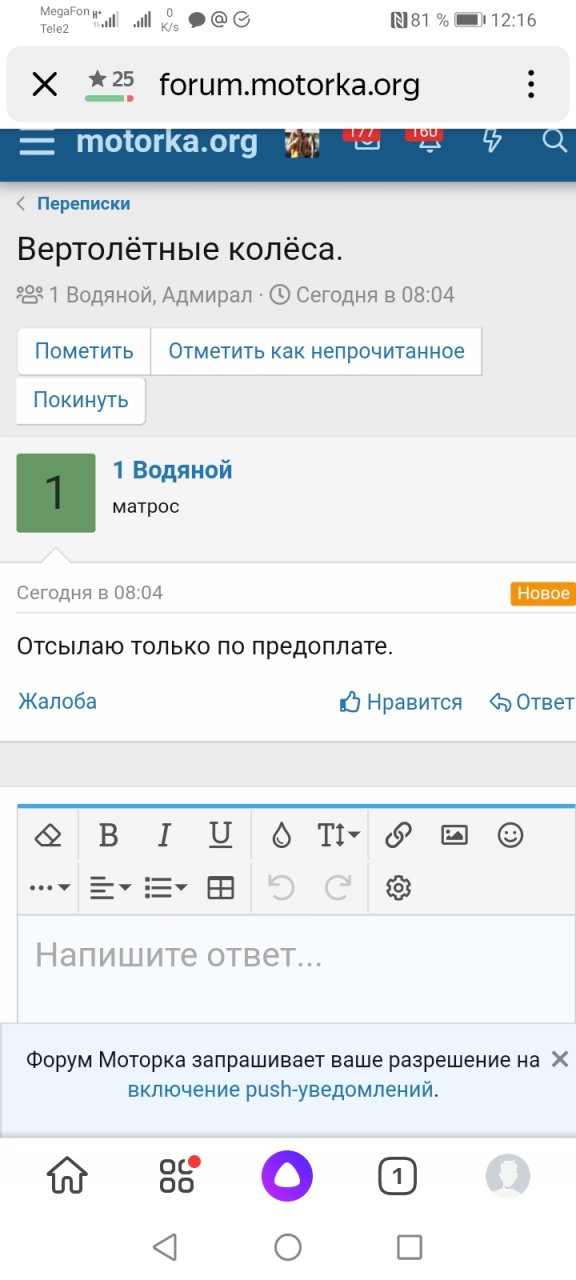The image size is (576, 1280).
Task: Open the font size dropdown
Action: pyautogui.click(x=339, y=835)
